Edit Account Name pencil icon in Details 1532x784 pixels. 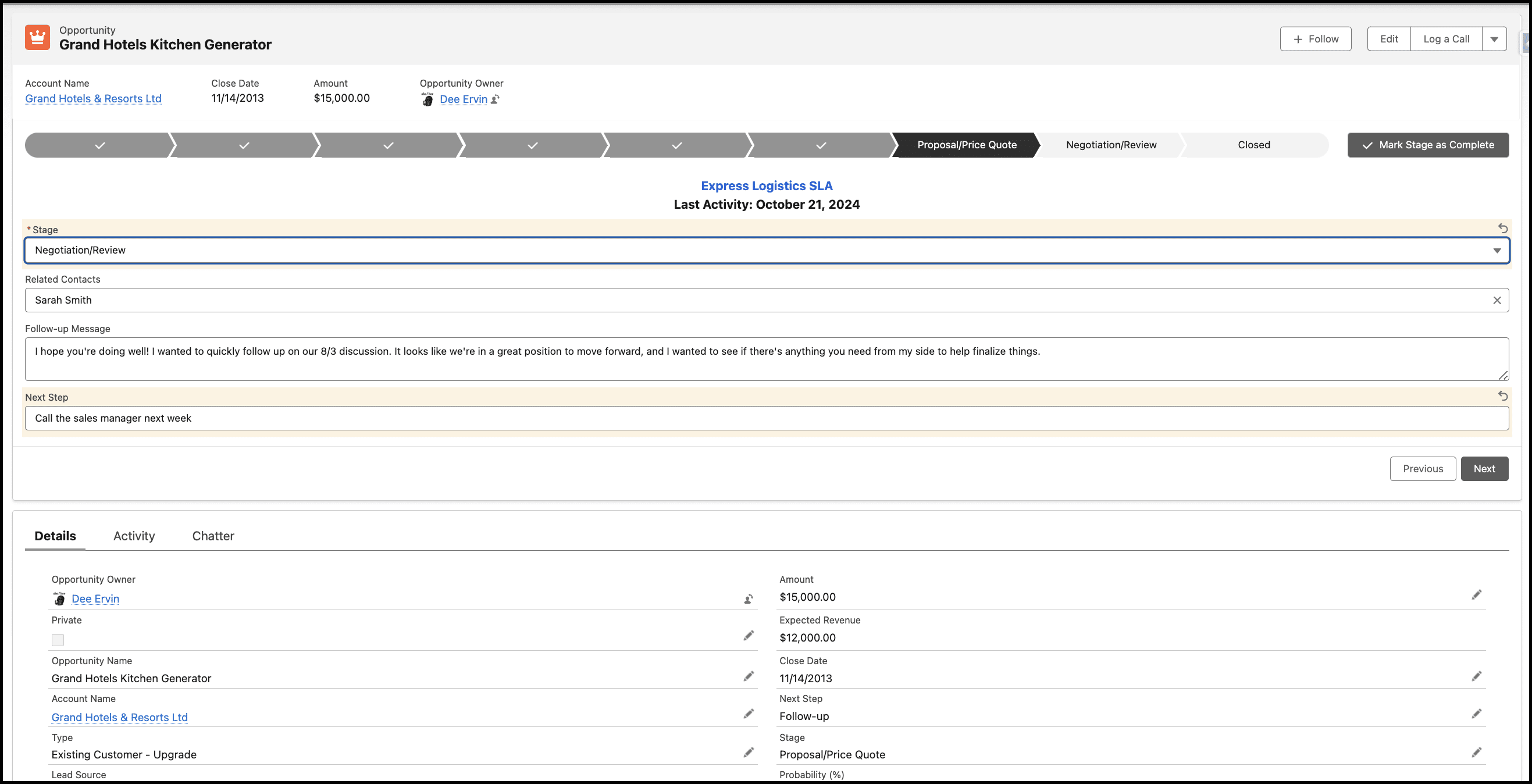(748, 714)
